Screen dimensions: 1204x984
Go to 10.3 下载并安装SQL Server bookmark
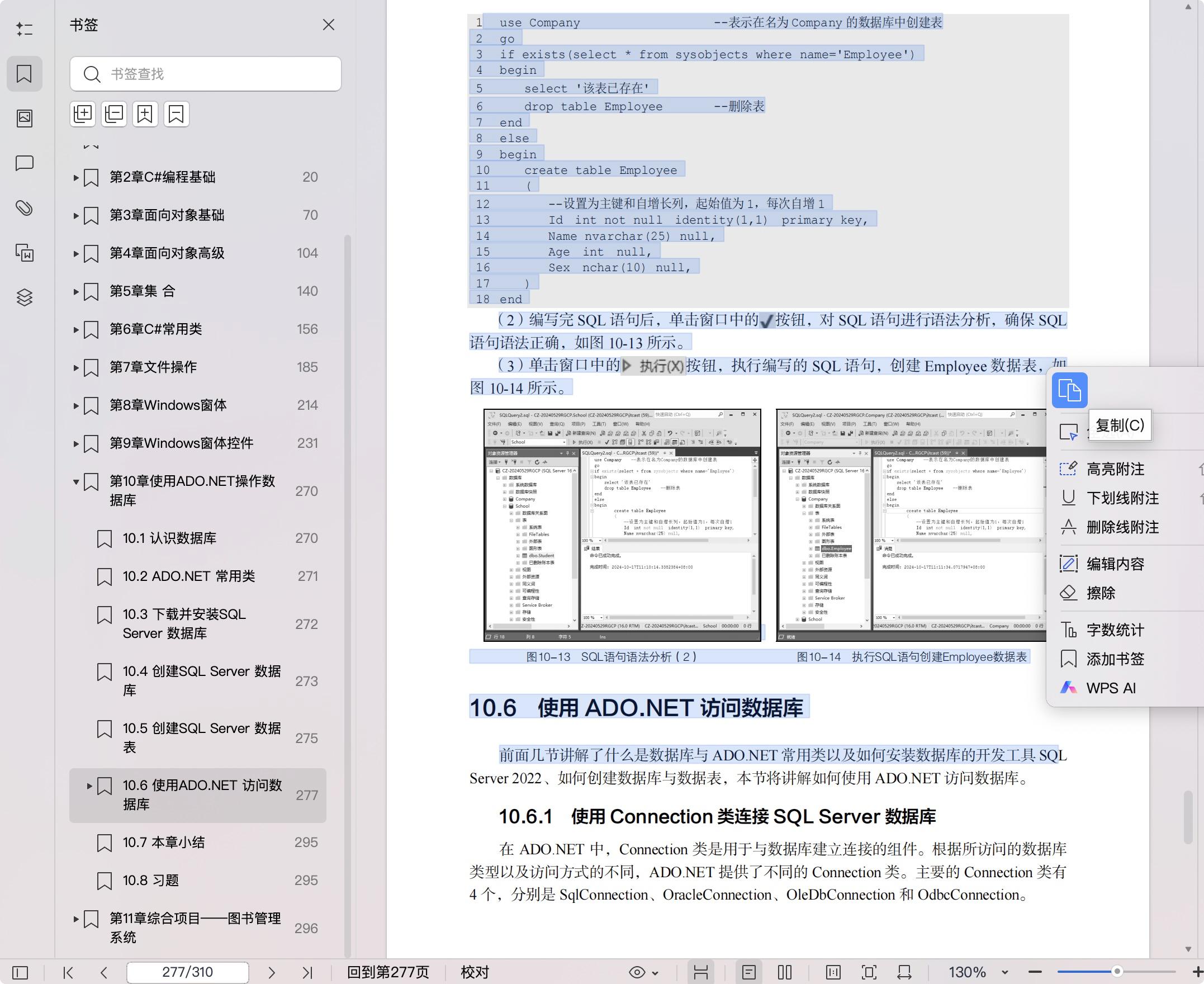(x=197, y=624)
